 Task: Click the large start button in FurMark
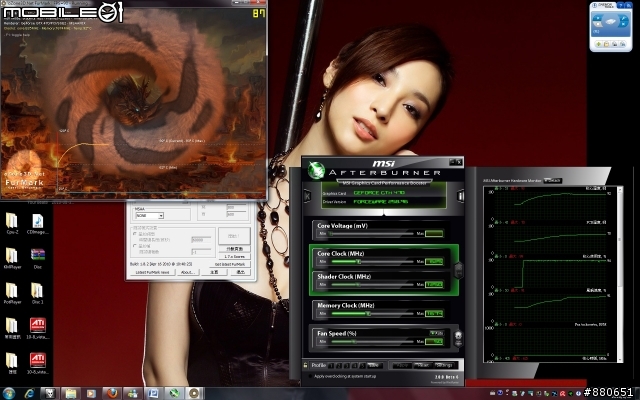tap(234, 236)
